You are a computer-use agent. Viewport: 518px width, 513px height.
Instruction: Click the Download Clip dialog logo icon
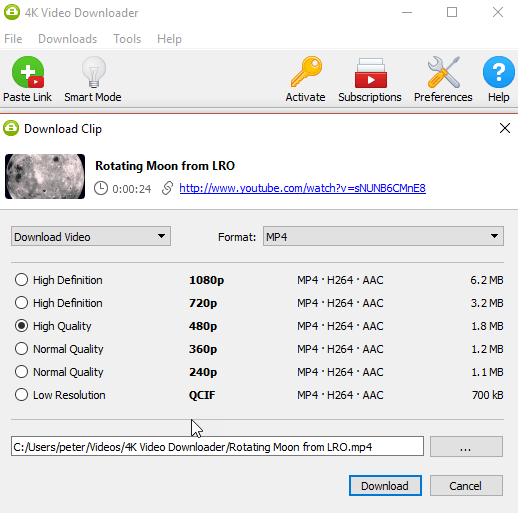pyautogui.click(x=11, y=128)
